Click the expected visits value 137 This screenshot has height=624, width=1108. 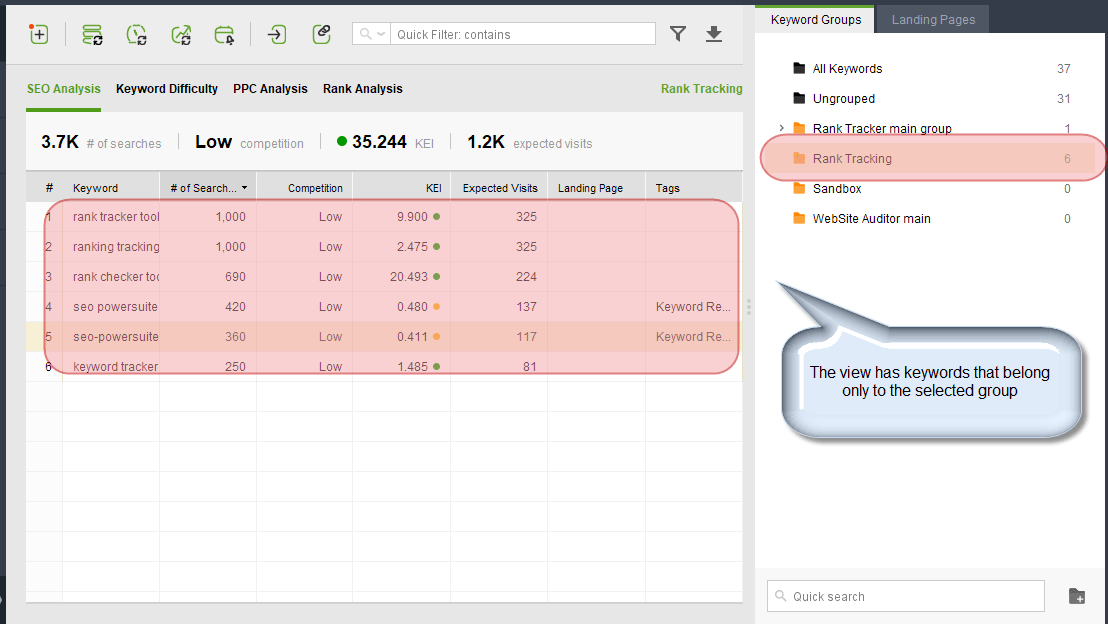[x=526, y=307]
